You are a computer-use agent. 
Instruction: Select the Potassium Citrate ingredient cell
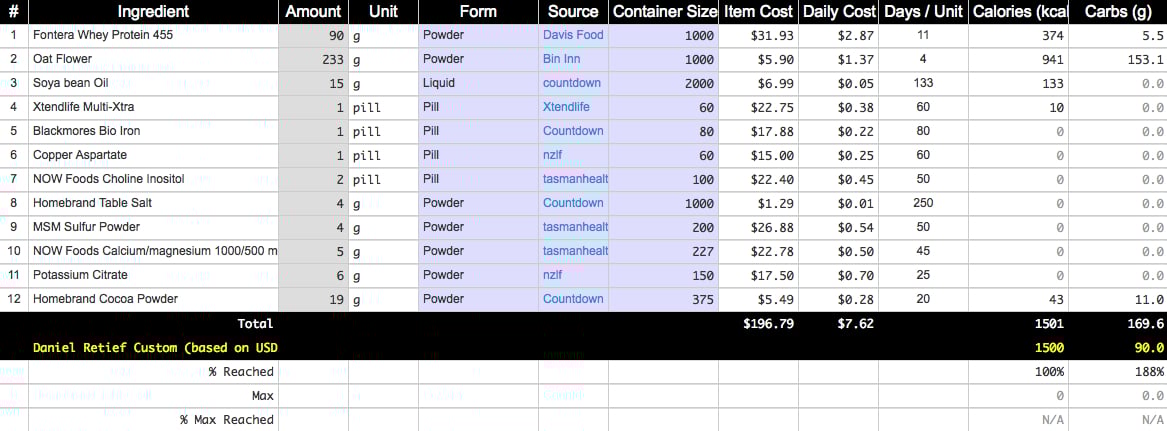pyautogui.click(x=153, y=275)
